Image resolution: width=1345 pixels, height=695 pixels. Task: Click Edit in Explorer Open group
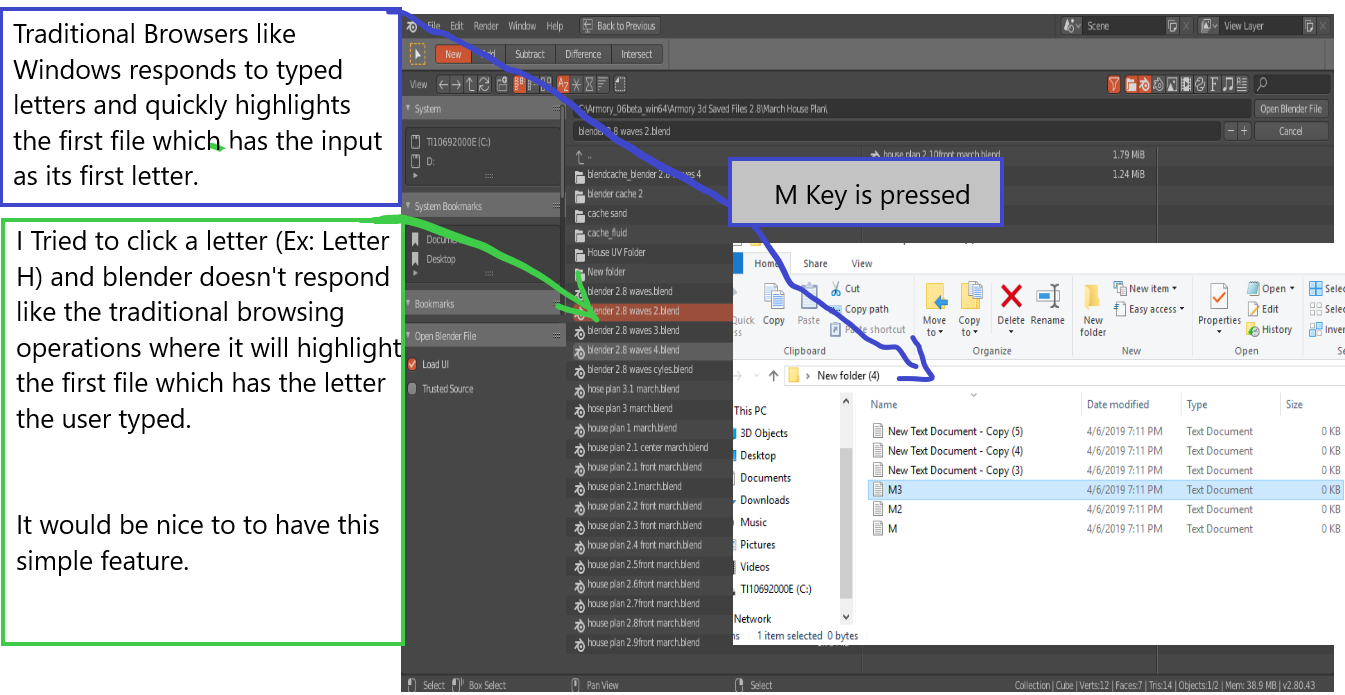pyautogui.click(x=1263, y=309)
